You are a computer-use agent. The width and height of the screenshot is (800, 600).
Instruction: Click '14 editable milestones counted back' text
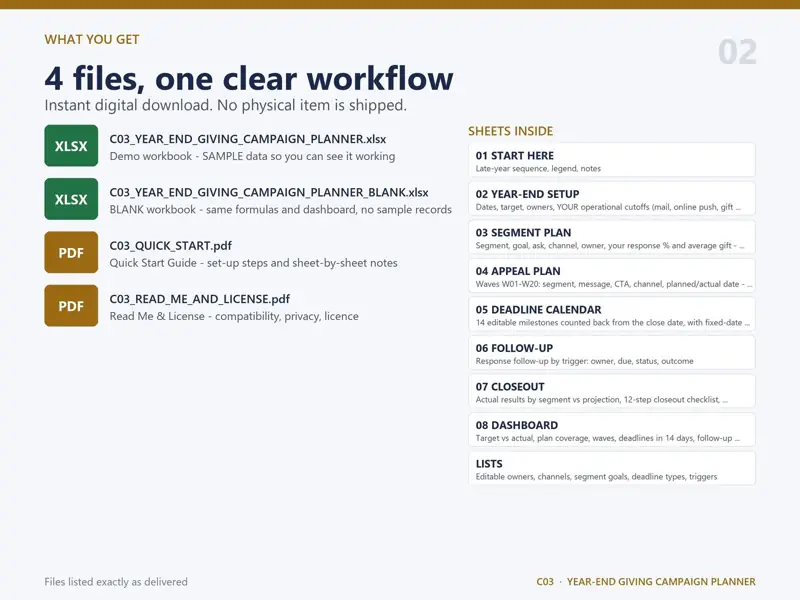(613, 322)
